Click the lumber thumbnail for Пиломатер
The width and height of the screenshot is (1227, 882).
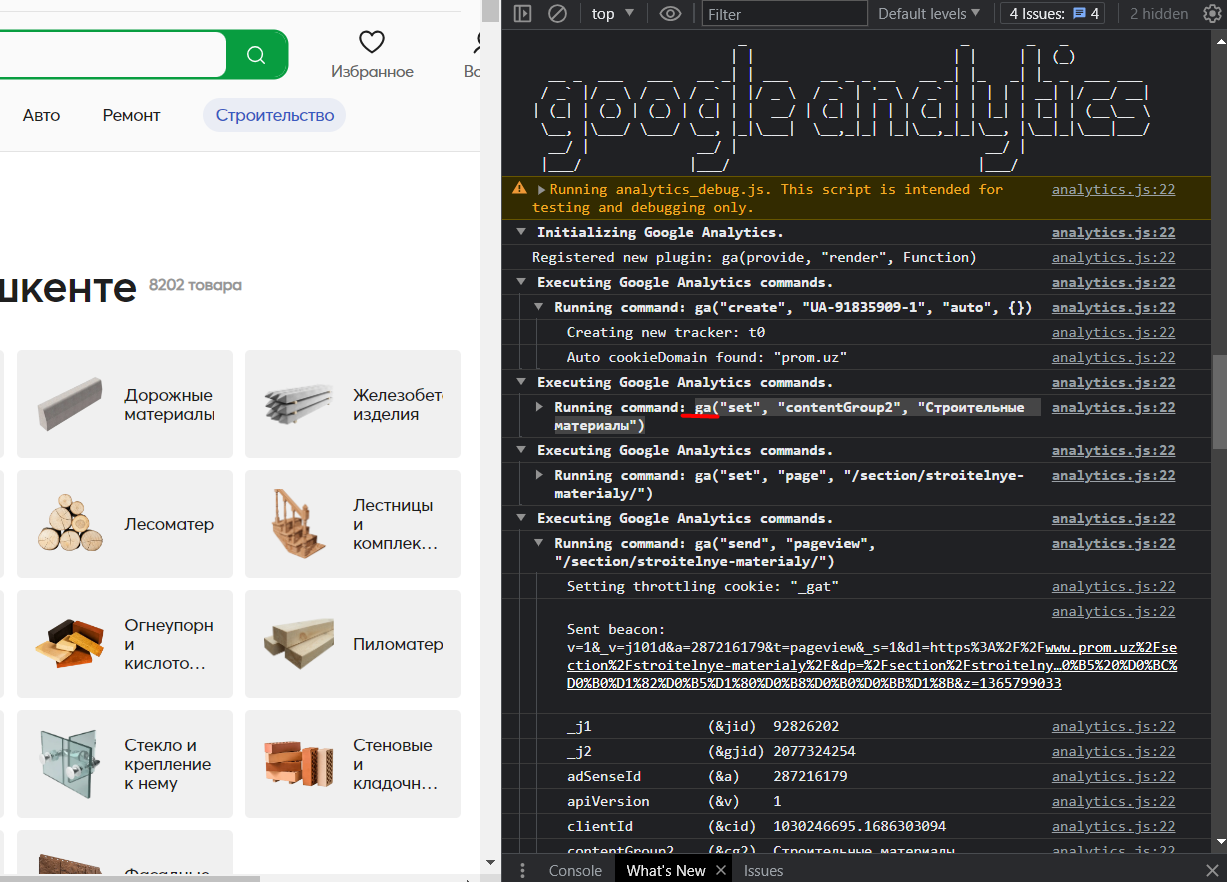point(298,644)
